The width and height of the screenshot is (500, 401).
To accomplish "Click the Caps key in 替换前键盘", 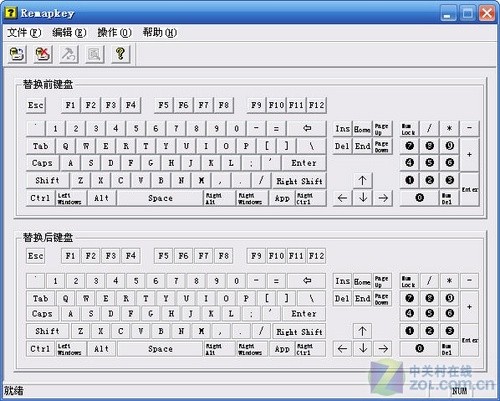I will coord(42,163).
